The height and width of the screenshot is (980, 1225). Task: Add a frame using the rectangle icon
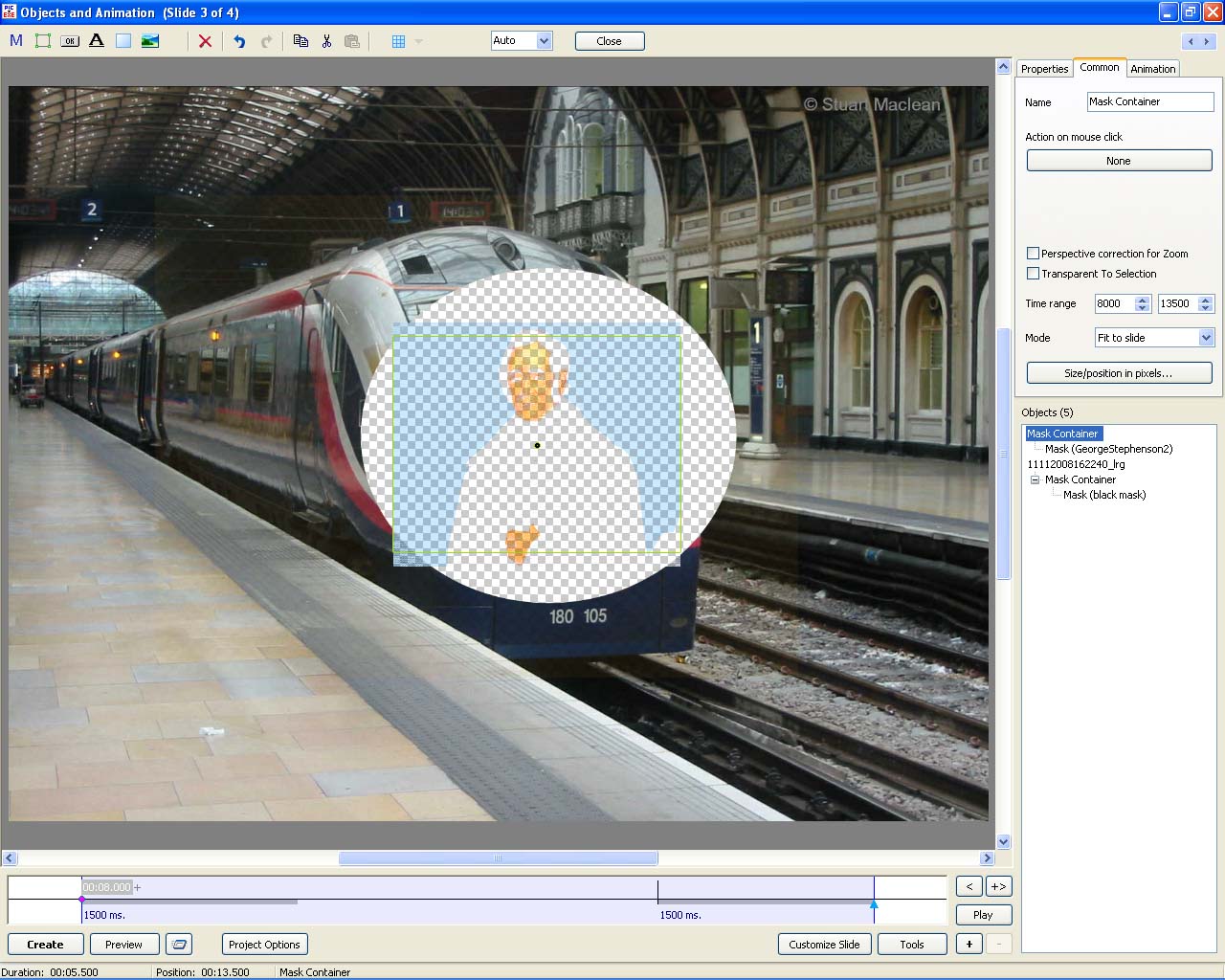(x=43, y=41)
